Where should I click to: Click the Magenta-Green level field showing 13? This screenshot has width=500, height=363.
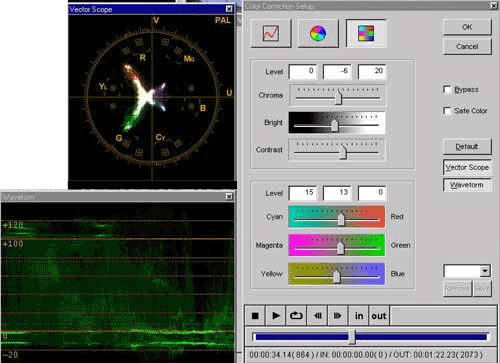pyautogui.click(x=337, y=193)
